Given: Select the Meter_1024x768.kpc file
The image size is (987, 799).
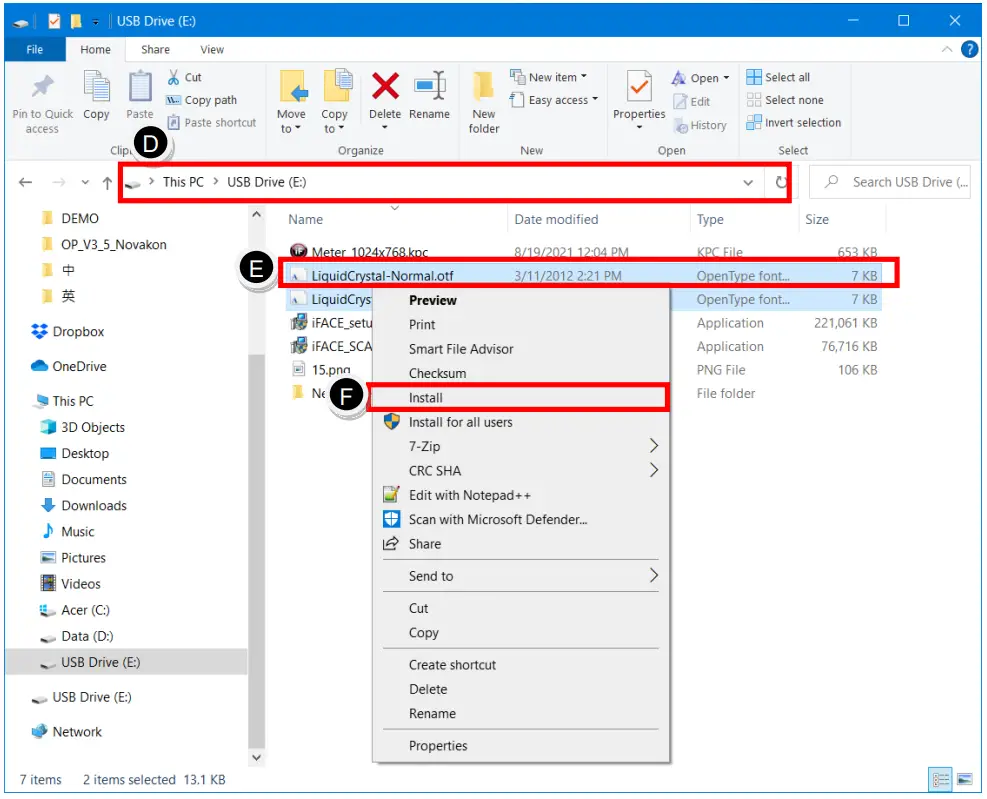Looking at the screenshot, I should (369, 252).
